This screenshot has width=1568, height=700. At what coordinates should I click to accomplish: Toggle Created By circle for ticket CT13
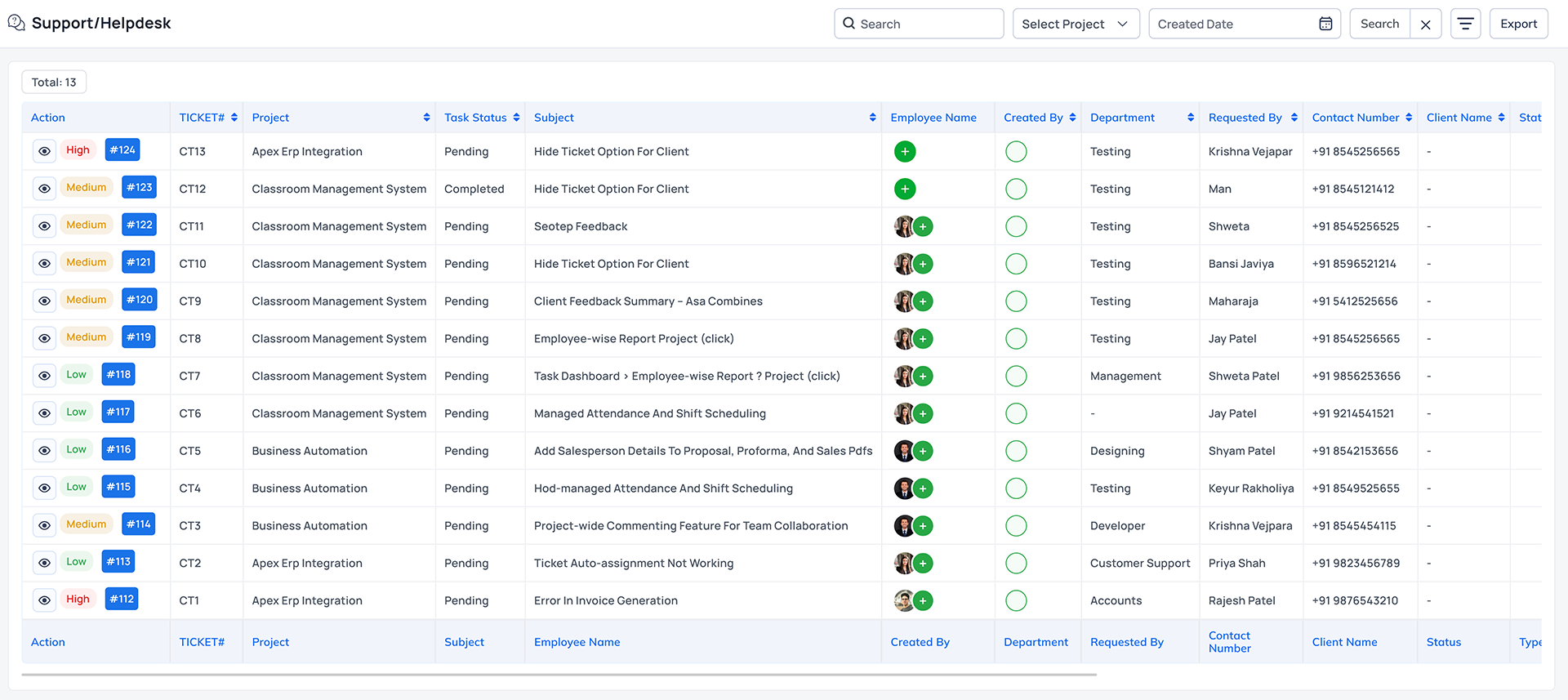pyautogui.click(x=1016, y=152)
